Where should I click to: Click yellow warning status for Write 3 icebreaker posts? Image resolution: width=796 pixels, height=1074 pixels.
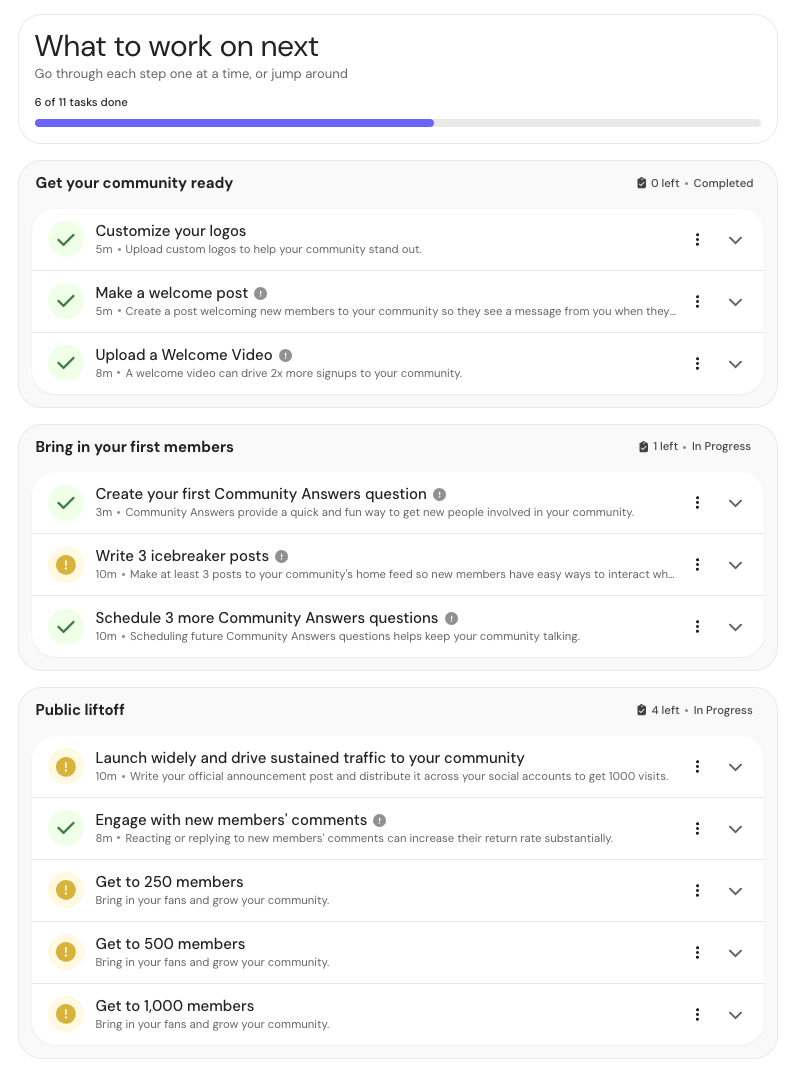pyautogui.click(x=66, y=565)
